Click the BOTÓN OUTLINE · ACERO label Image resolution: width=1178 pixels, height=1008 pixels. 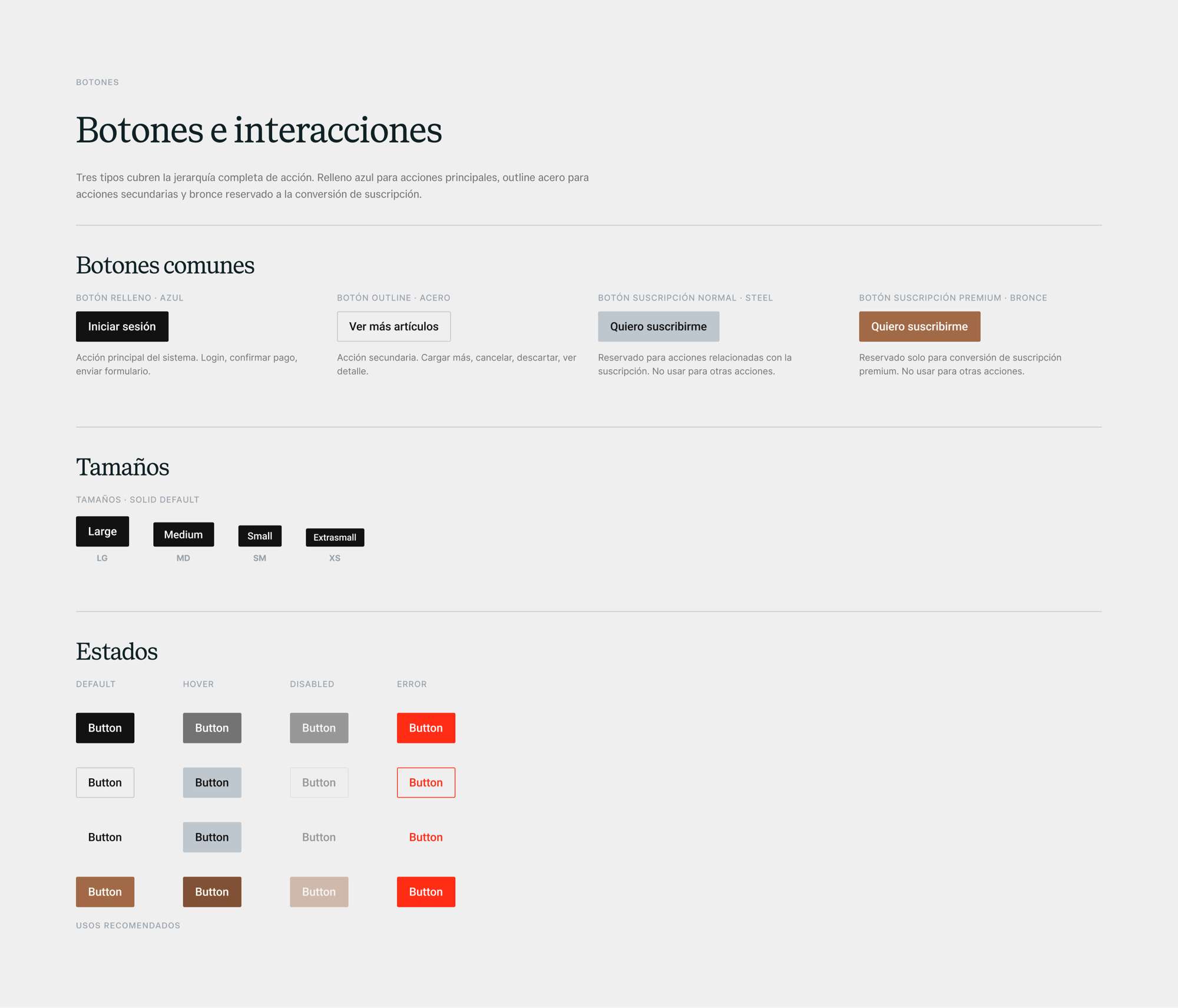point(393,298)
